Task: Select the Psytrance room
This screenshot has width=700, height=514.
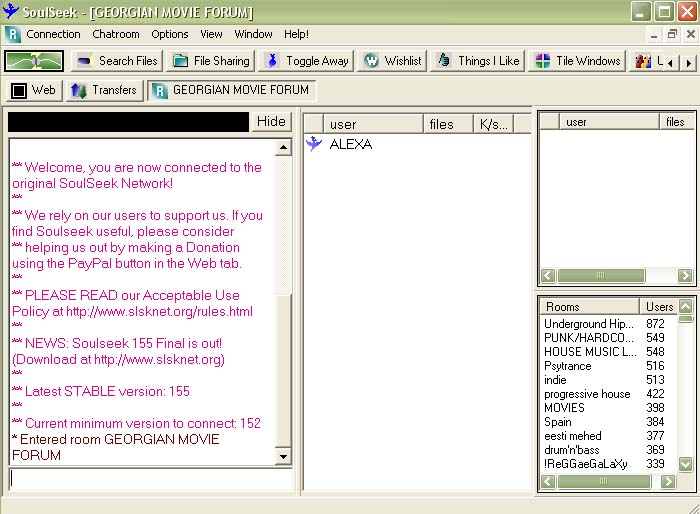Action: (567, 366)
